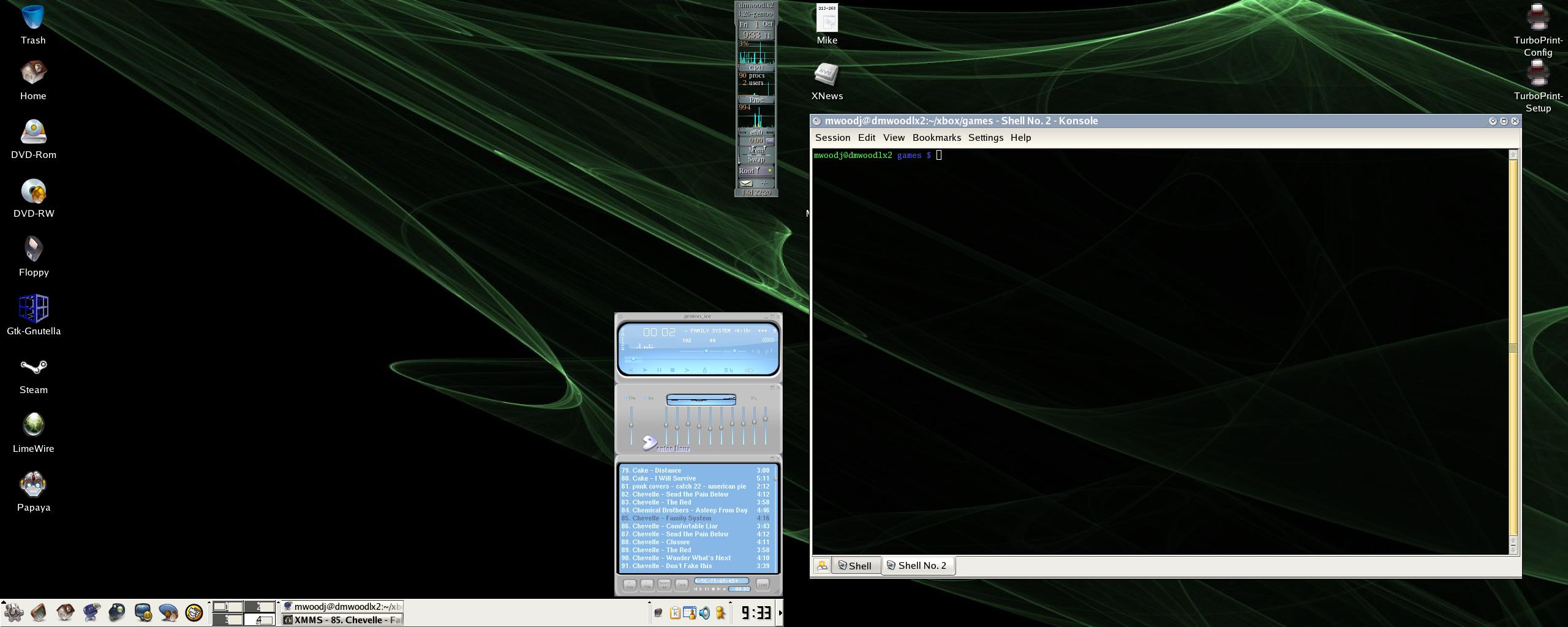Click the XMMS taskbar entry
This screenshot has width=1568, height=627.
tap(342, 620)
